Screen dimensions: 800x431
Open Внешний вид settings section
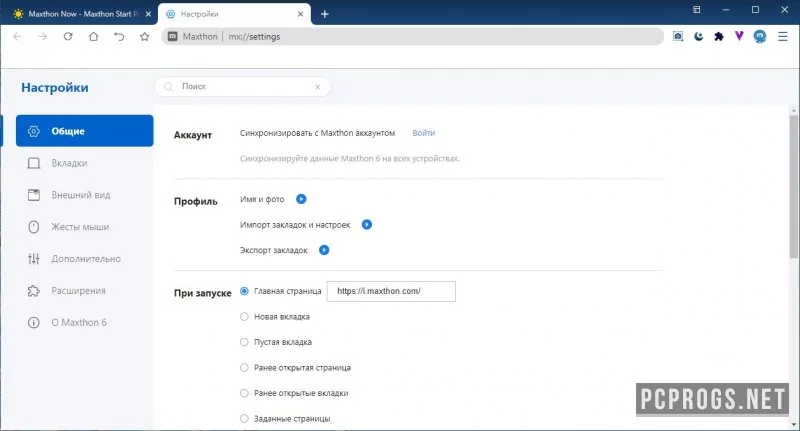[x=85, y=195]
